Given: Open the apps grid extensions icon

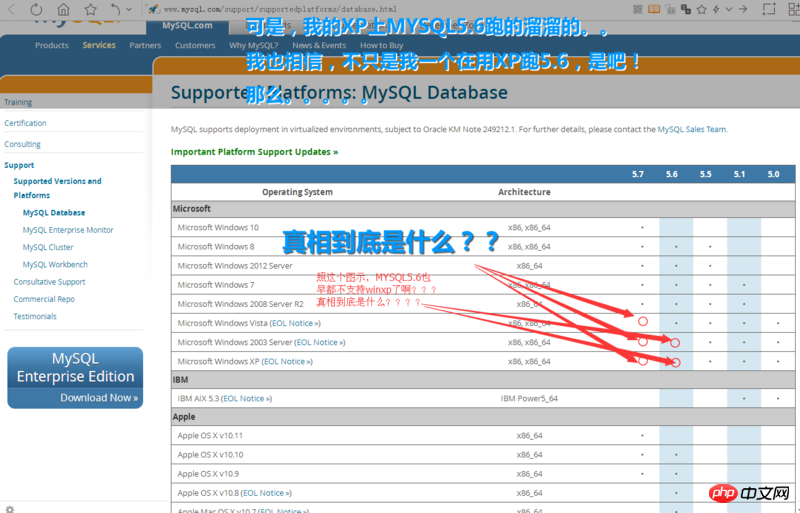Looking at the screenshot, I should [x=794, y=9].
